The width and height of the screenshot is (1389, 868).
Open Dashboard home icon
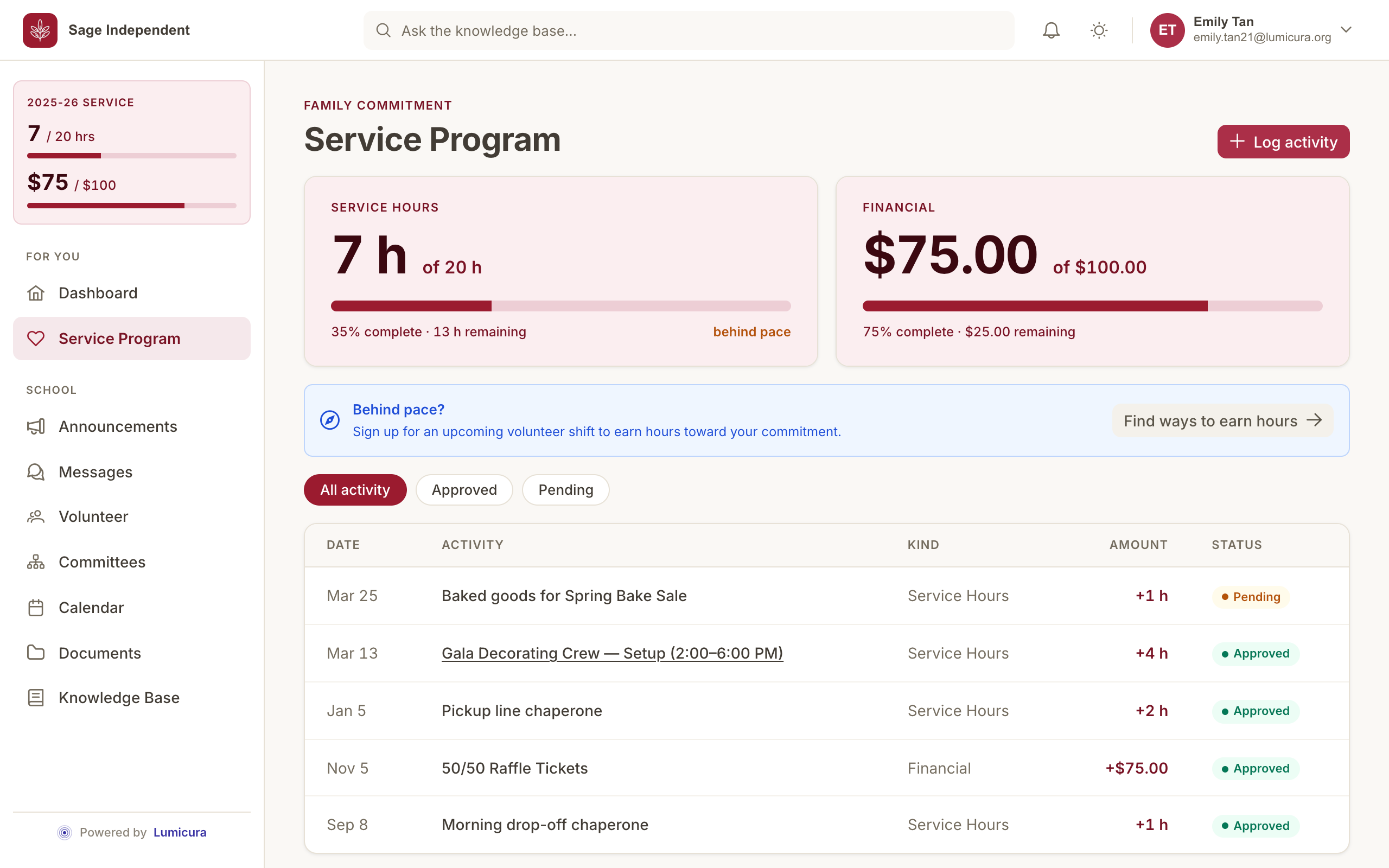tap(36, 293)
